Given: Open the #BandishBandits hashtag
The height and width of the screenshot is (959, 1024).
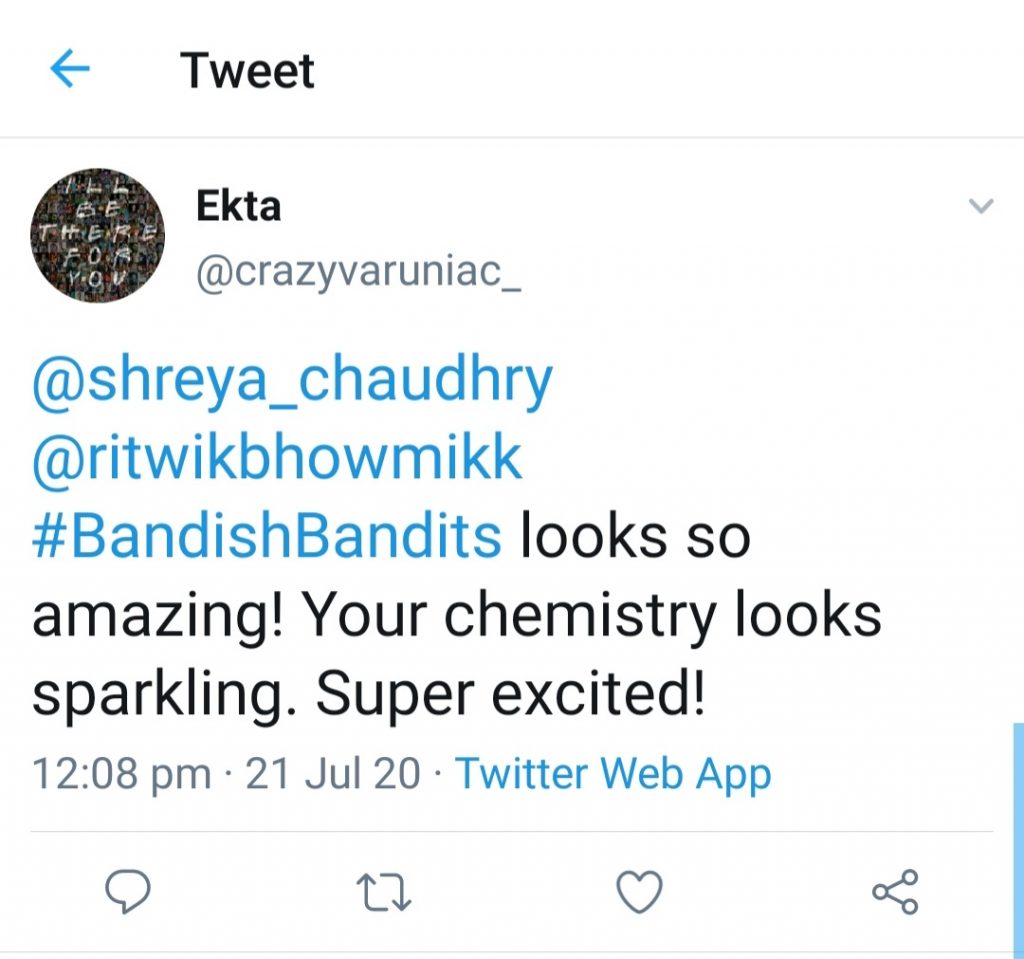Looking at the screenshot, I should (x=267, y=537).
